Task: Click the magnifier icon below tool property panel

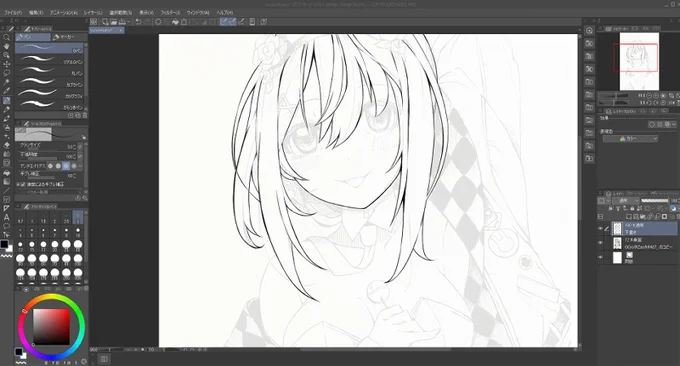Action: point(85,198)
